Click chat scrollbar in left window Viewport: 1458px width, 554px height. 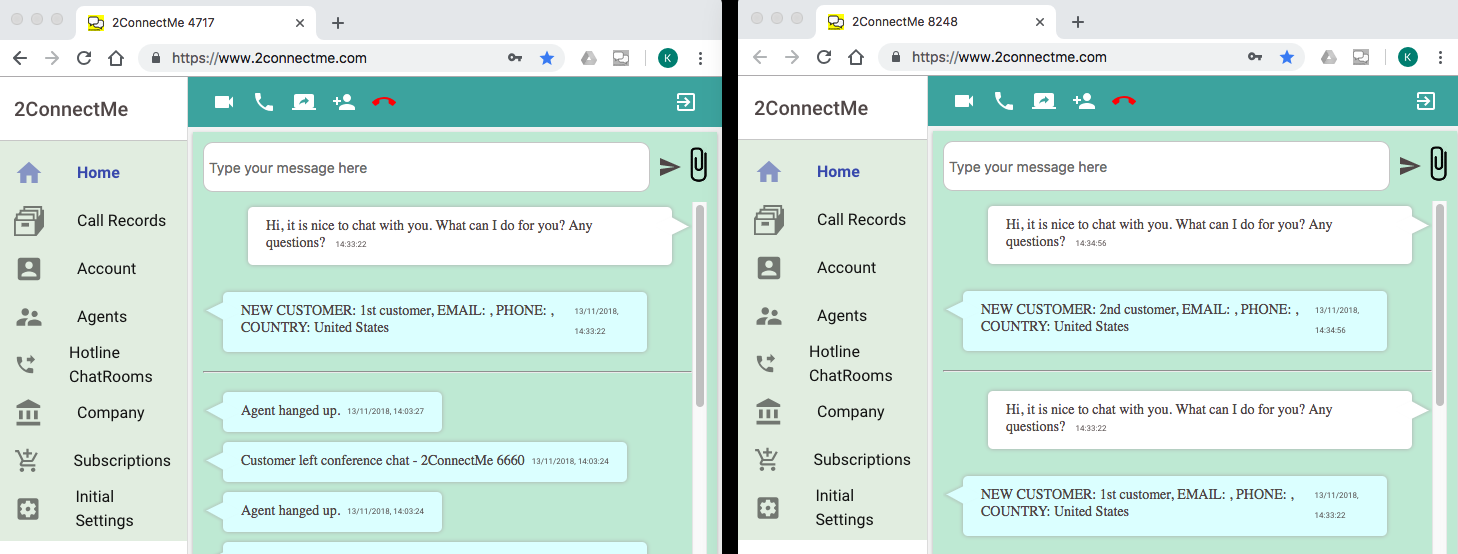(700, 305)
